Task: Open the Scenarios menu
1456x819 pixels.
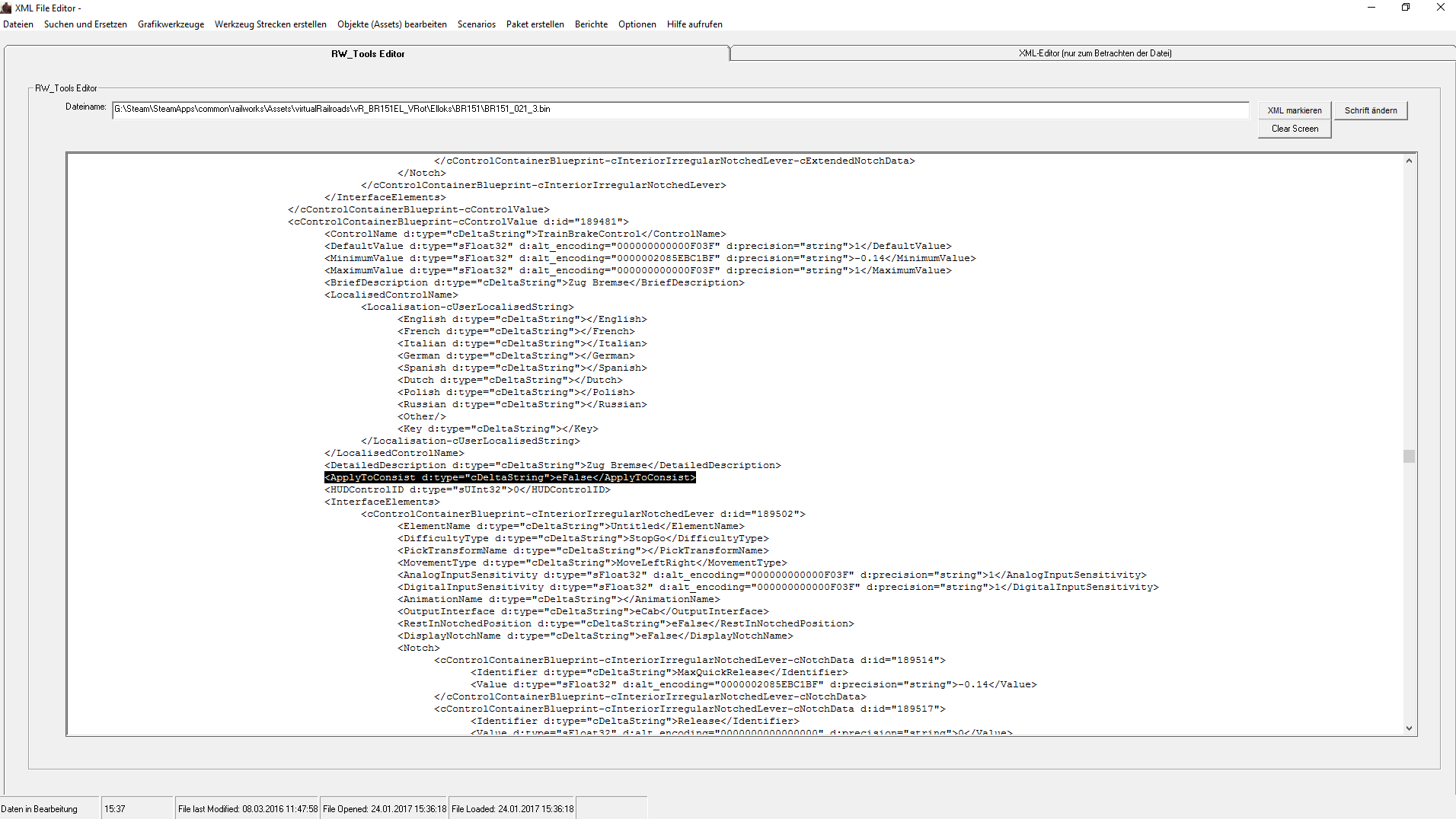Action: pos(477,24)
